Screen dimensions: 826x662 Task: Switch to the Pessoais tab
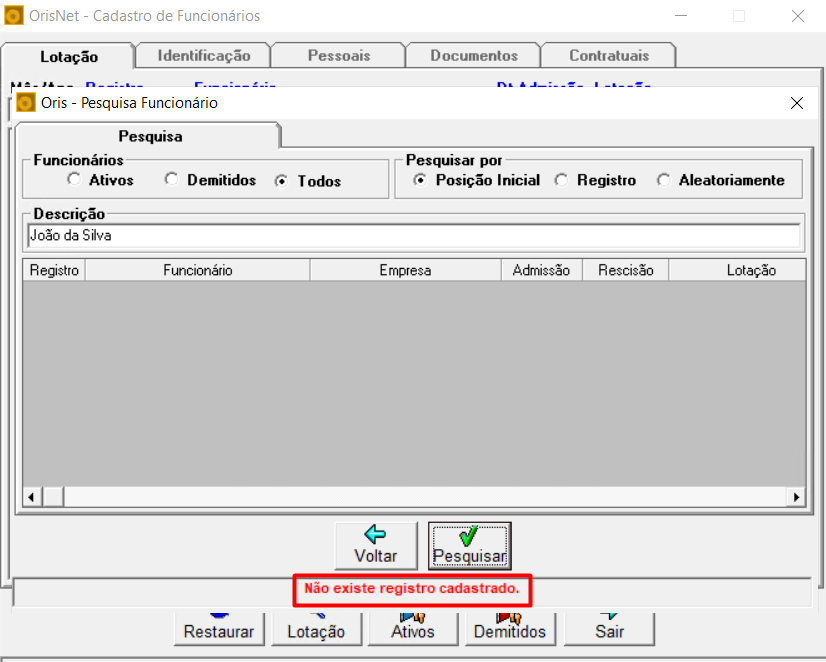339,55
